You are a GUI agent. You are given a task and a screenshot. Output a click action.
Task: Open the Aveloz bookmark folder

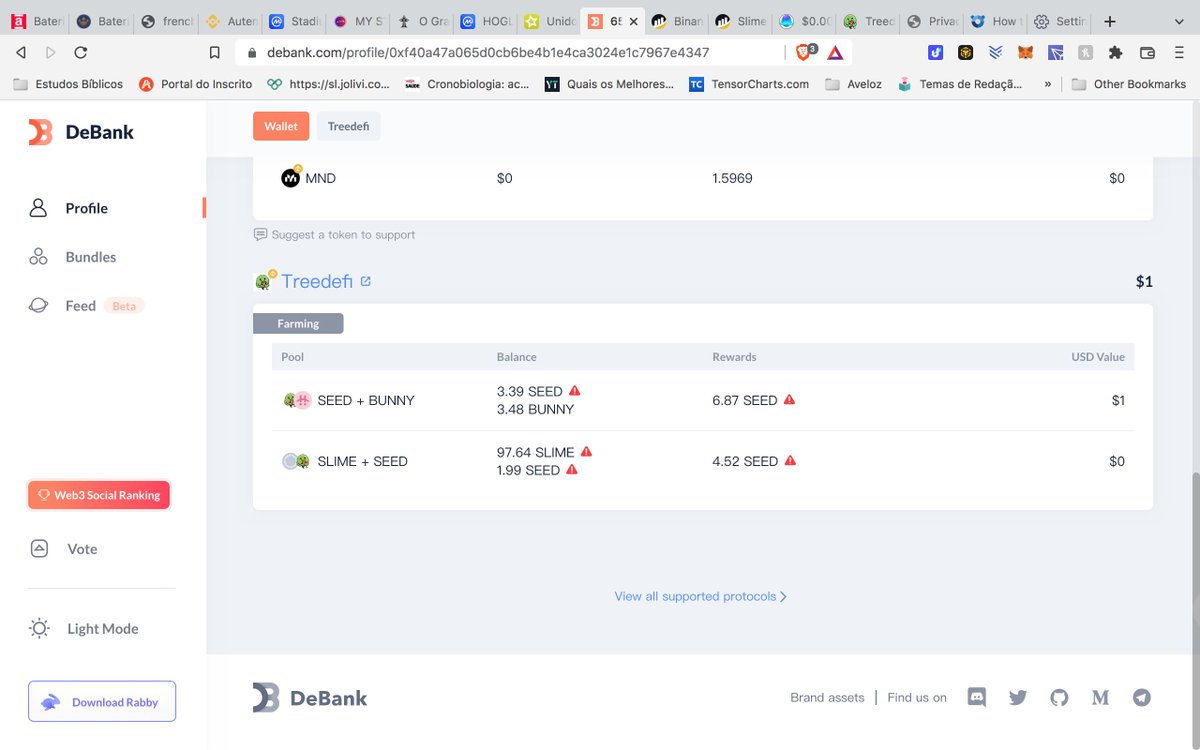[854, 84]
